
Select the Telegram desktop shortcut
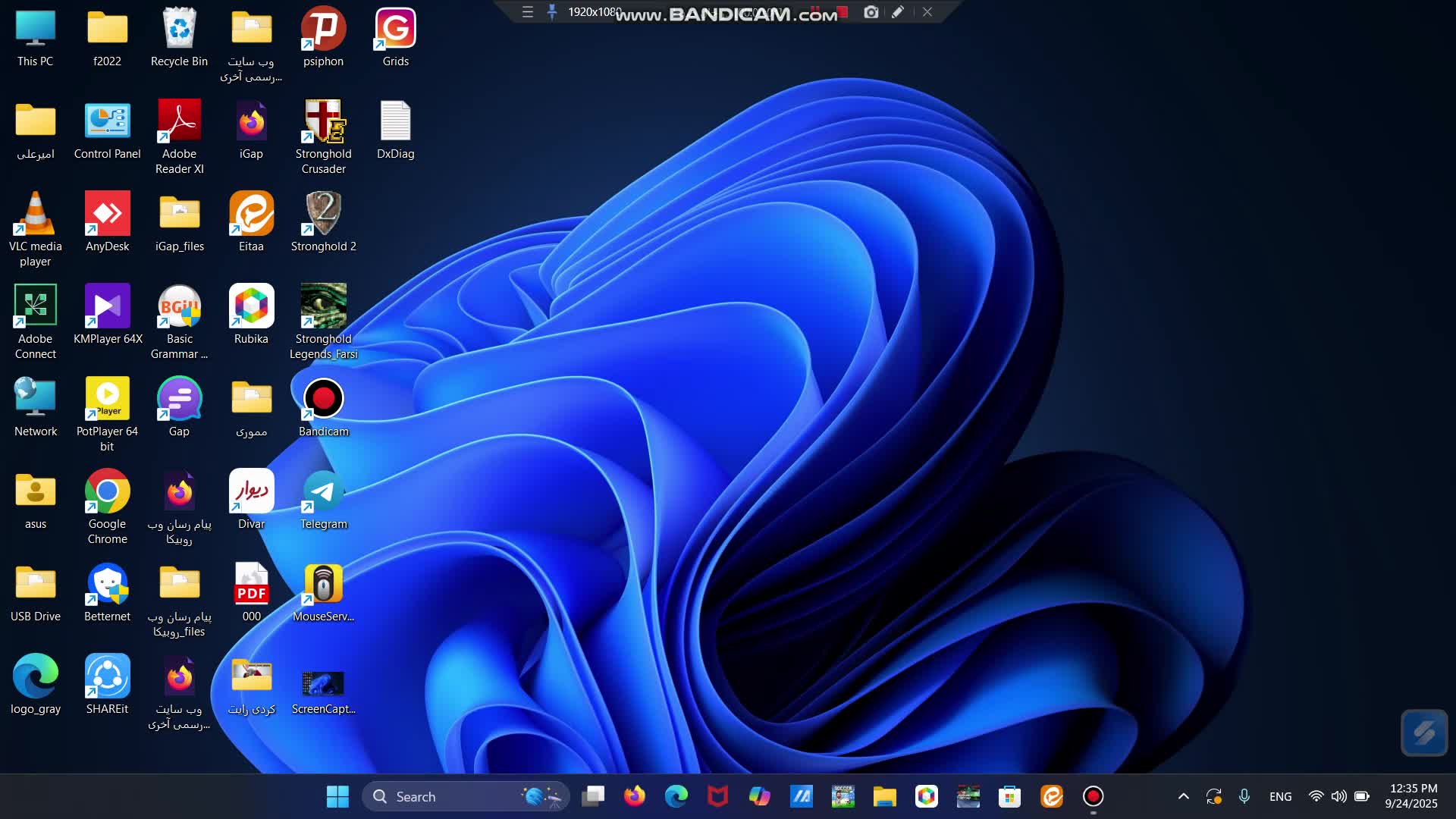click(x=323, y=500)
